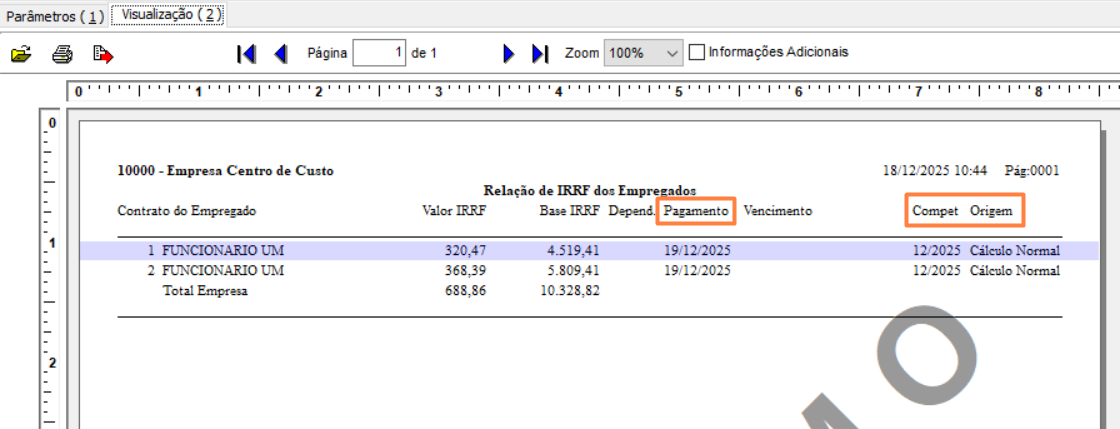Screen dimensions: 1120x429
Task: Select the Visualização (2) tab
Action: tap(168, 16)
